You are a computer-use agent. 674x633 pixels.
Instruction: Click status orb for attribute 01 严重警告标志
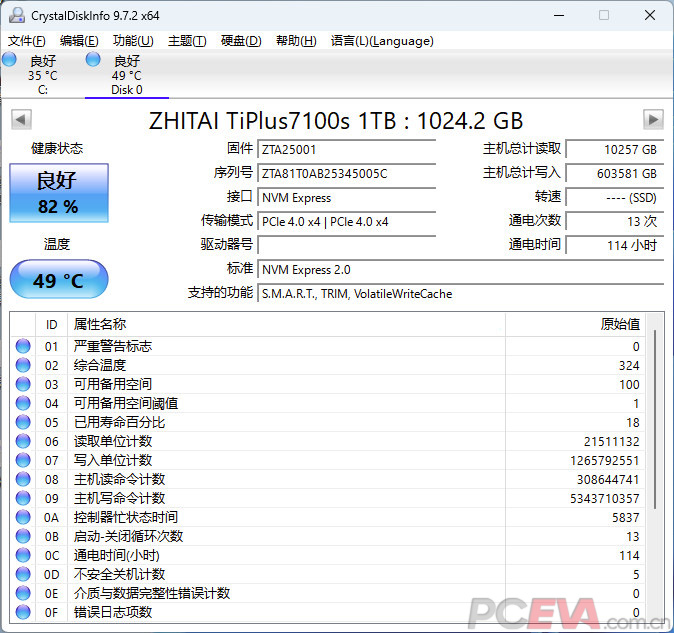click(x=23, y=346)
